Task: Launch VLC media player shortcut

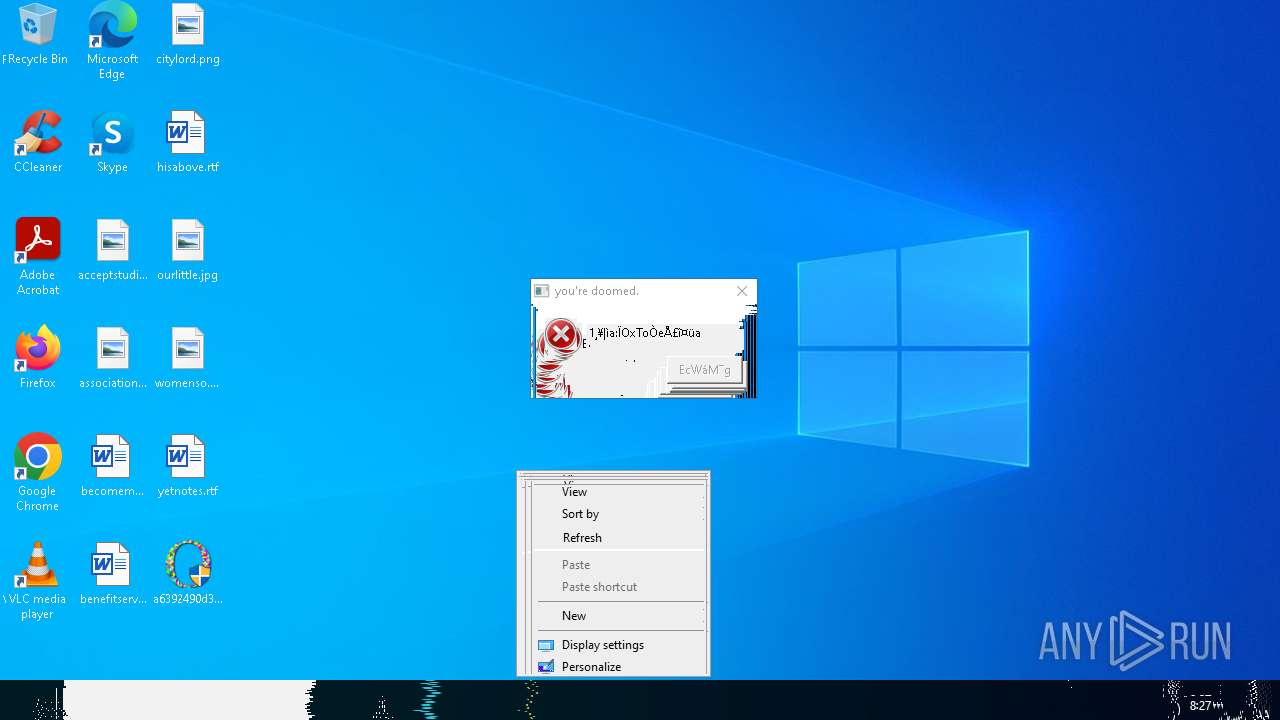Action: click(37, 582)
